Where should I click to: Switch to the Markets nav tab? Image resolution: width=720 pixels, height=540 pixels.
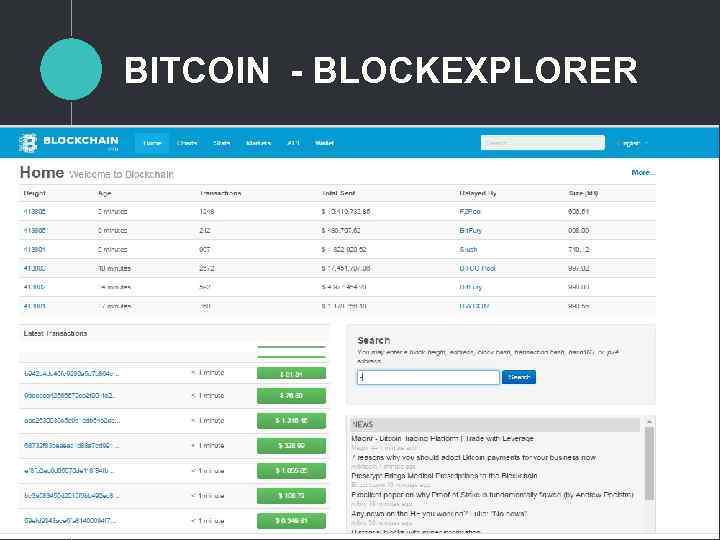(x=259, y=143)
